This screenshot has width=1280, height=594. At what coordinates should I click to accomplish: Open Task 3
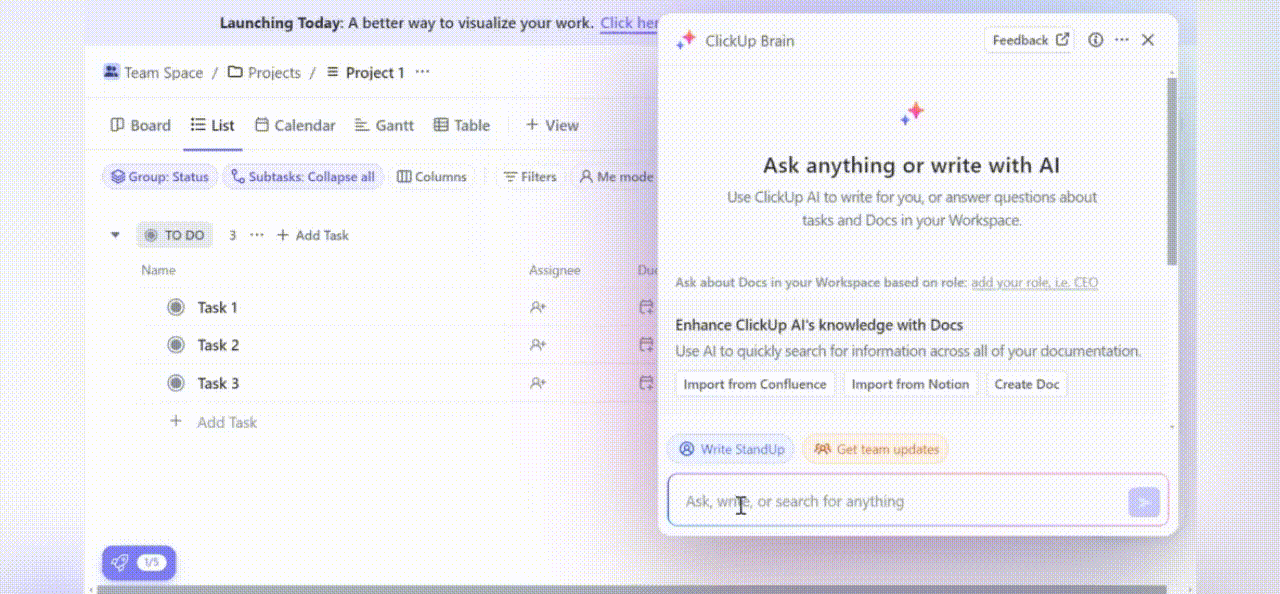(x=218, y=384)
